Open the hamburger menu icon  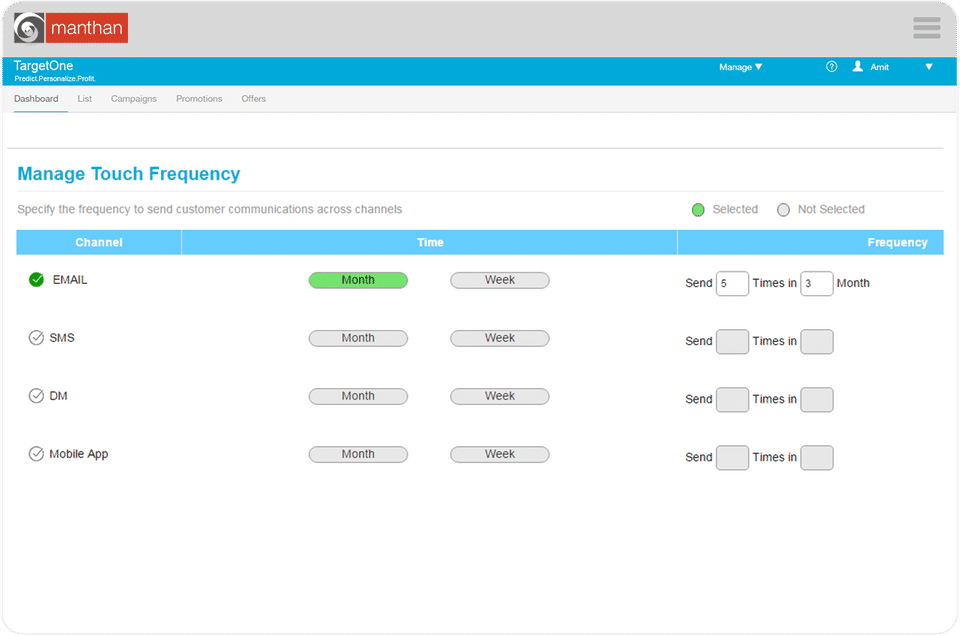pos(926,28)
